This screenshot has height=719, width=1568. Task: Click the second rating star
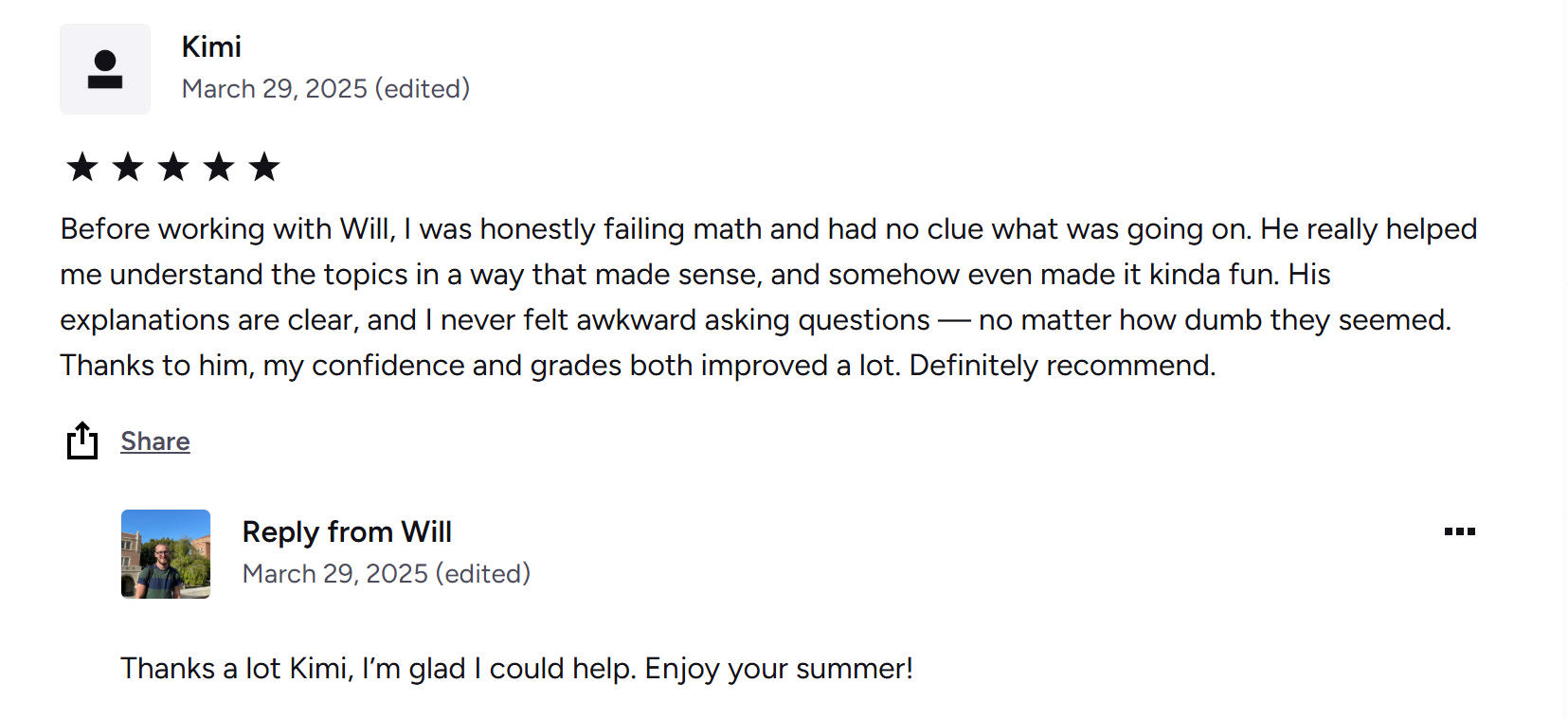(128, 167)
